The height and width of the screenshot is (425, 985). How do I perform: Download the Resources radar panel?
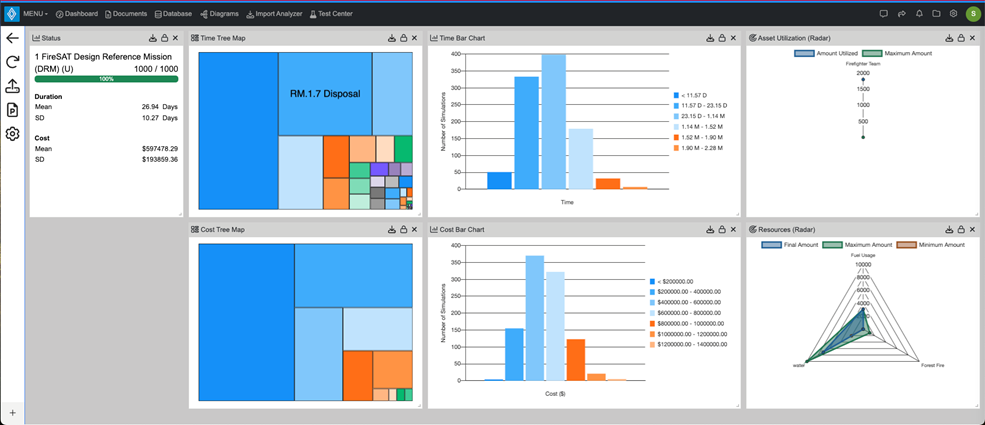(949, 230)
